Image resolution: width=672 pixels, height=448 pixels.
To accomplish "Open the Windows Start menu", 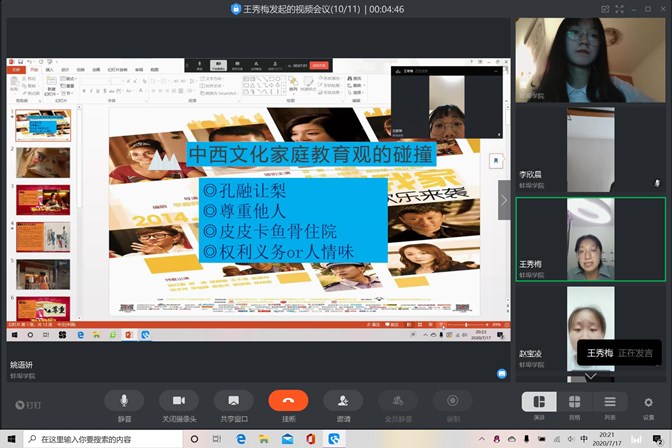I will [x=10, y=439].
